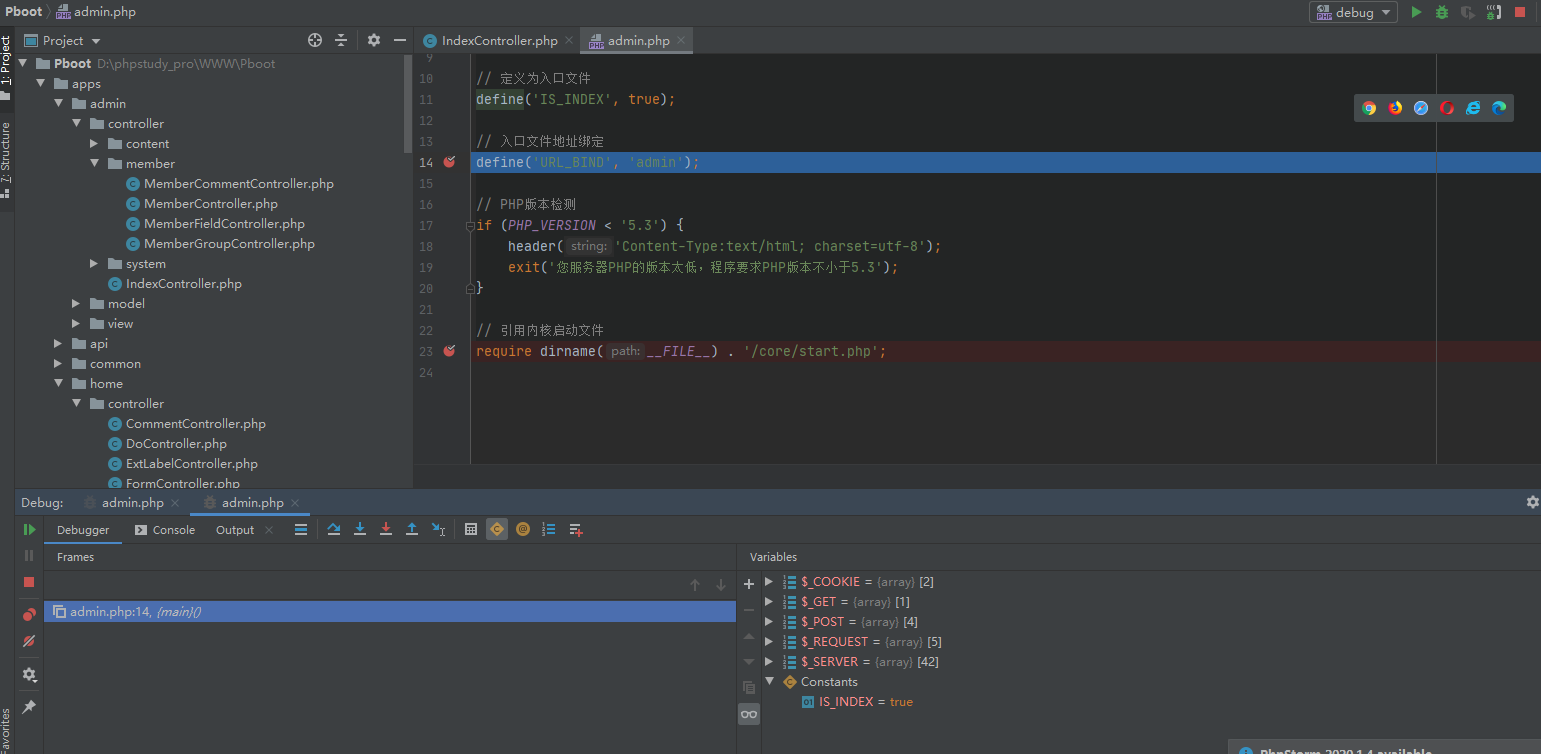Image resolution: width=1541 pixels, height=754 pixels.
Task: Expand the model folder
Action: (76, 304)
